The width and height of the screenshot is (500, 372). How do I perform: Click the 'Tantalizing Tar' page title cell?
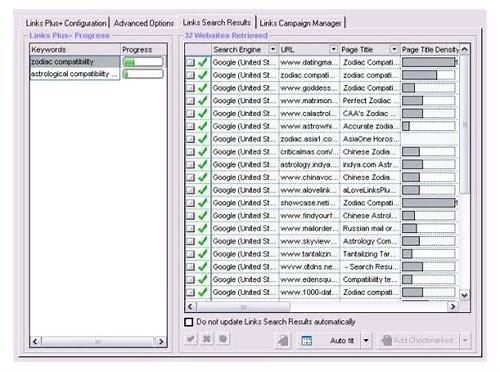tap(370, 254)
